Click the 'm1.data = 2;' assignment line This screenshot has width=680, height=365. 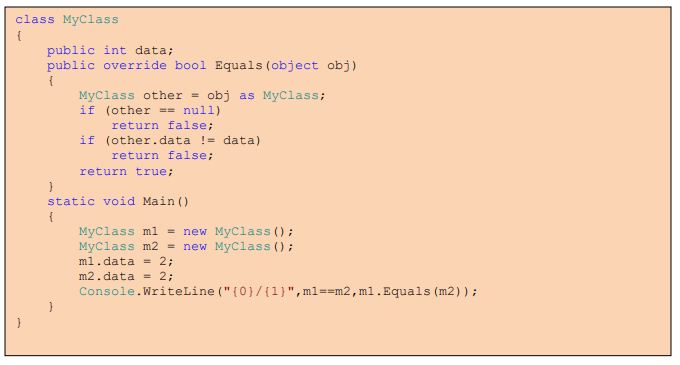point(126,261)
